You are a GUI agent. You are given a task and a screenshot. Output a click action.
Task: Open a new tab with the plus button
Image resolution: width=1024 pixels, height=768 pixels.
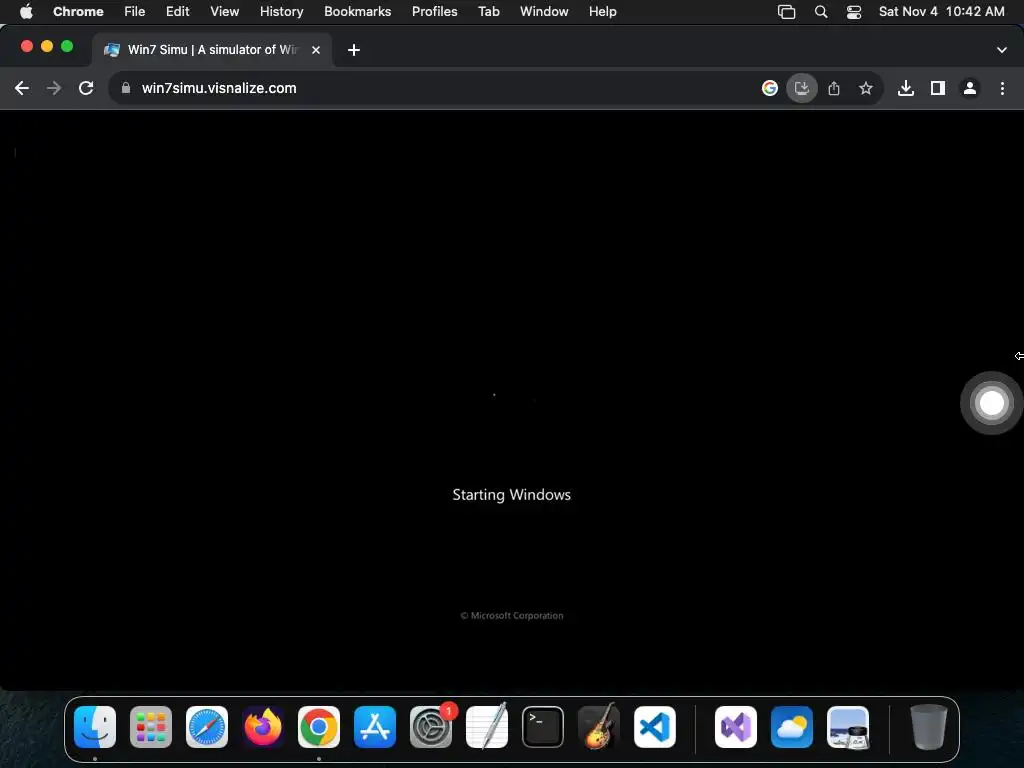click(354, 50)
